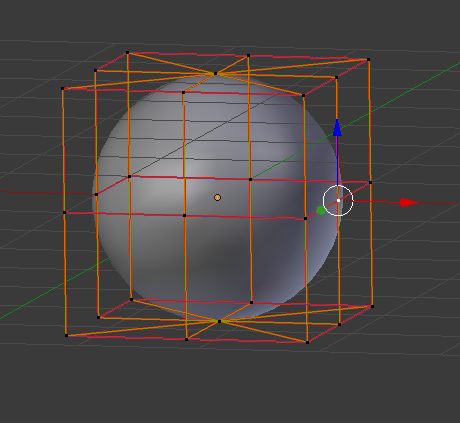Select lattice's back top-left corner vertex
This screenshot has width=460, height=423.
(127, 53)
